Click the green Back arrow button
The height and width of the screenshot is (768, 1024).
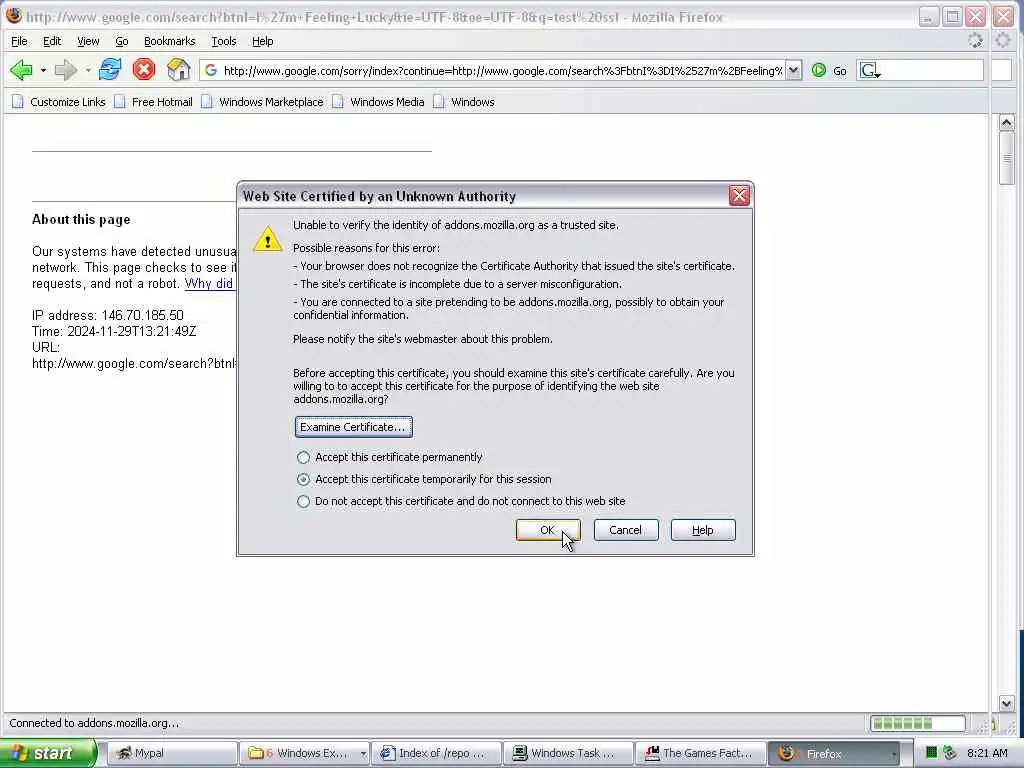[22, 69]
